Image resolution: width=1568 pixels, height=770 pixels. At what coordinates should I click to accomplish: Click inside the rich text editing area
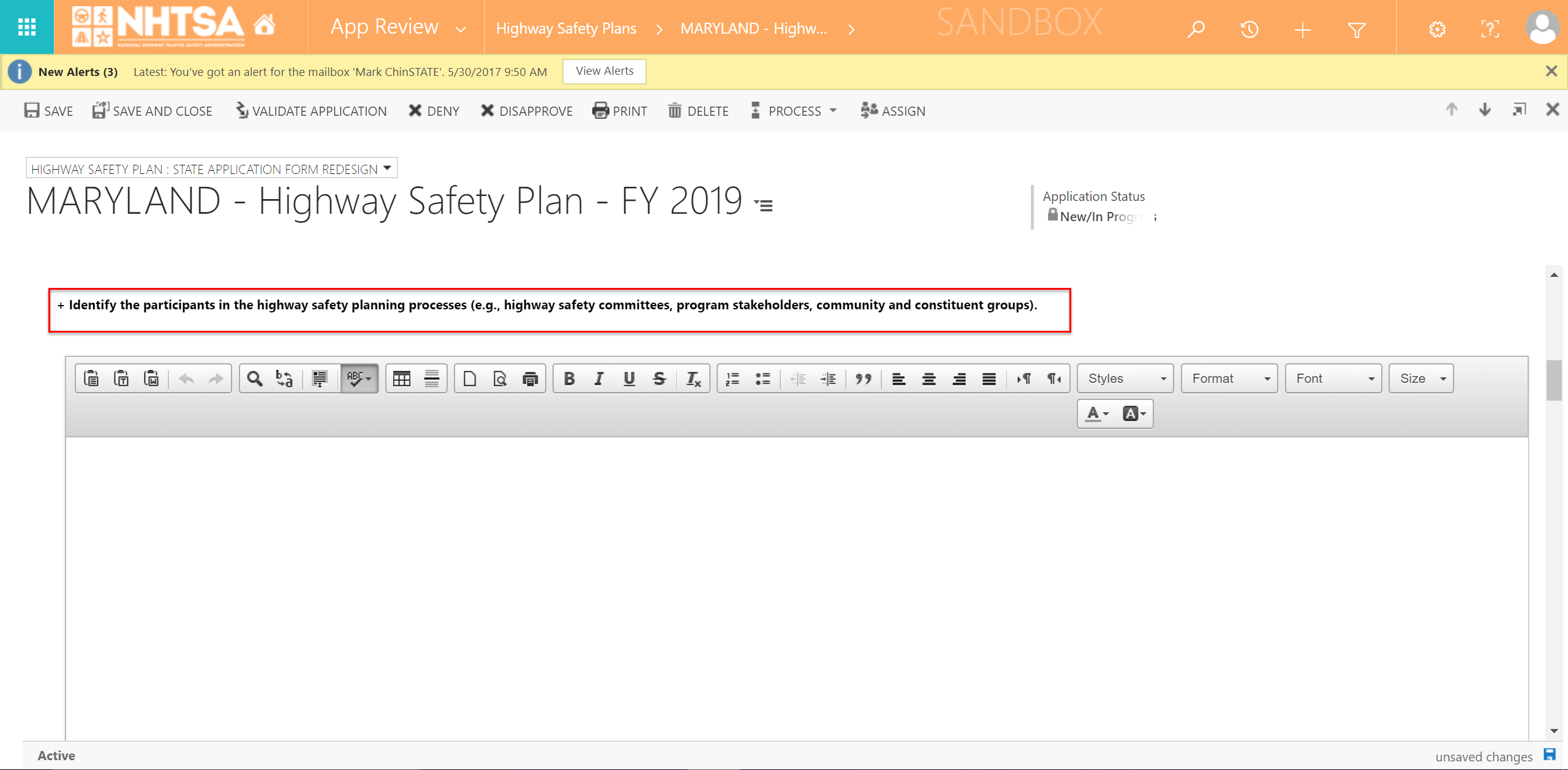[796, 582]
